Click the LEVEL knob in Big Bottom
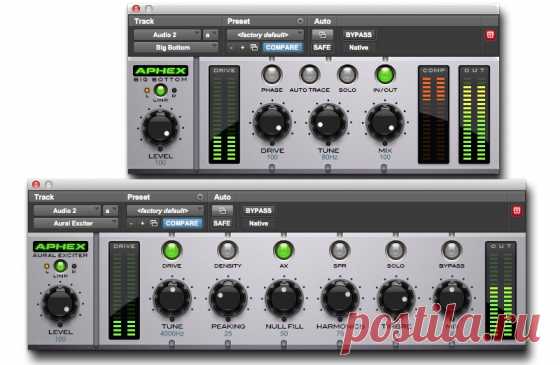This screenshot has height=365, width=560. point(160,128)
